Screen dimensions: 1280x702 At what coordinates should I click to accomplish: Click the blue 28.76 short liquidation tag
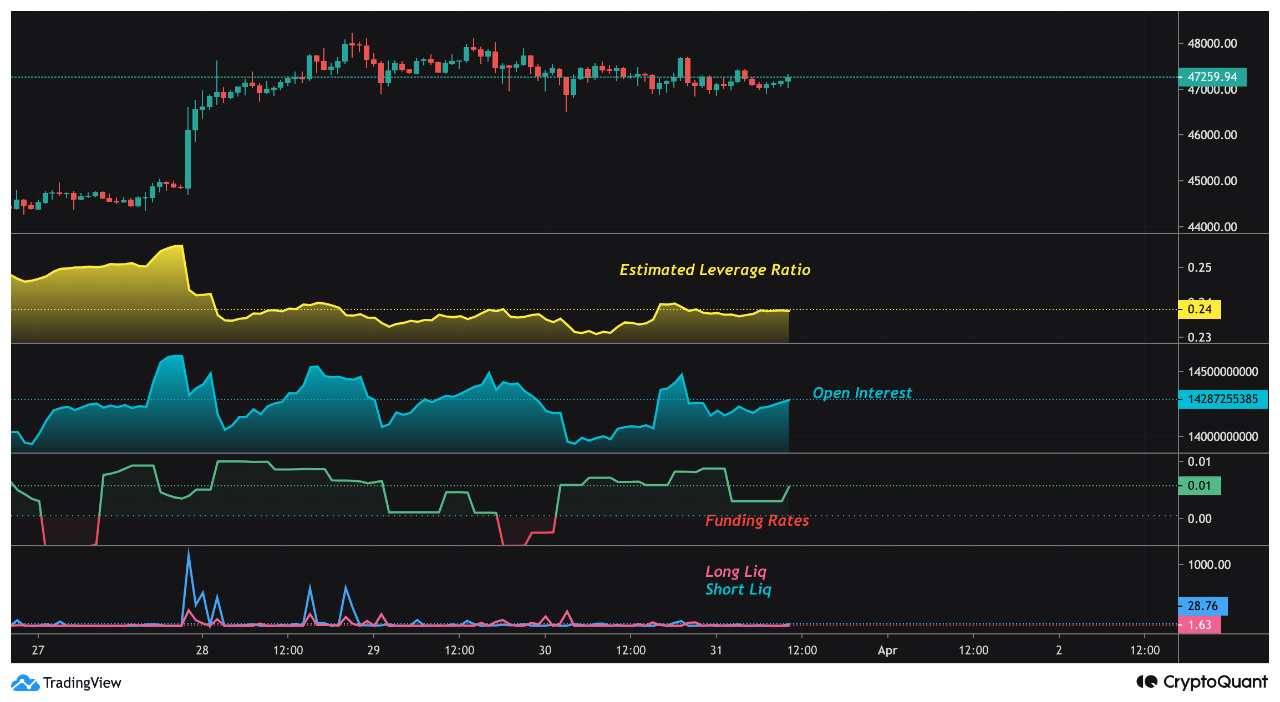click(1203, 606)
